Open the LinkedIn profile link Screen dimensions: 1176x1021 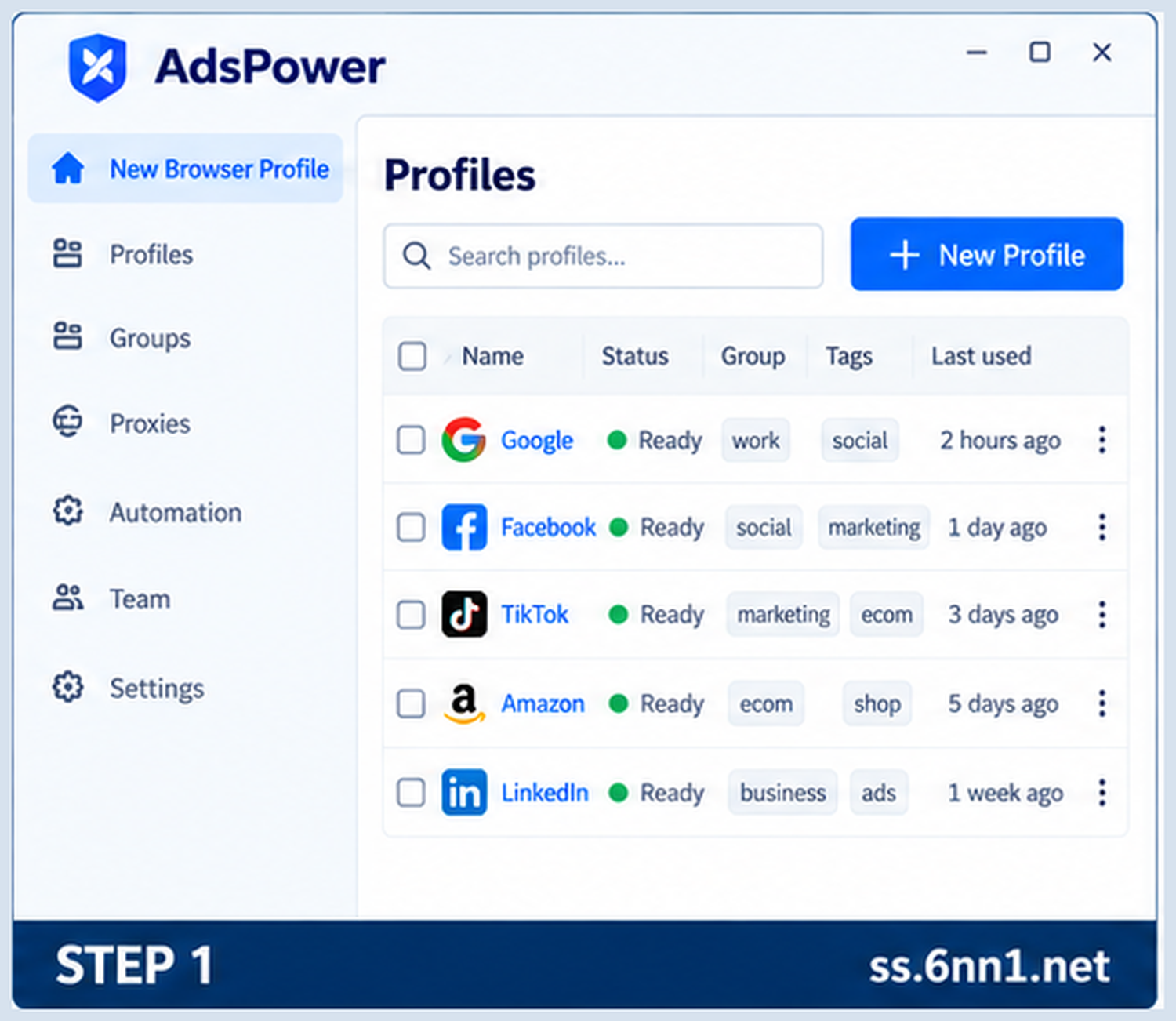(x=545, y=793)
